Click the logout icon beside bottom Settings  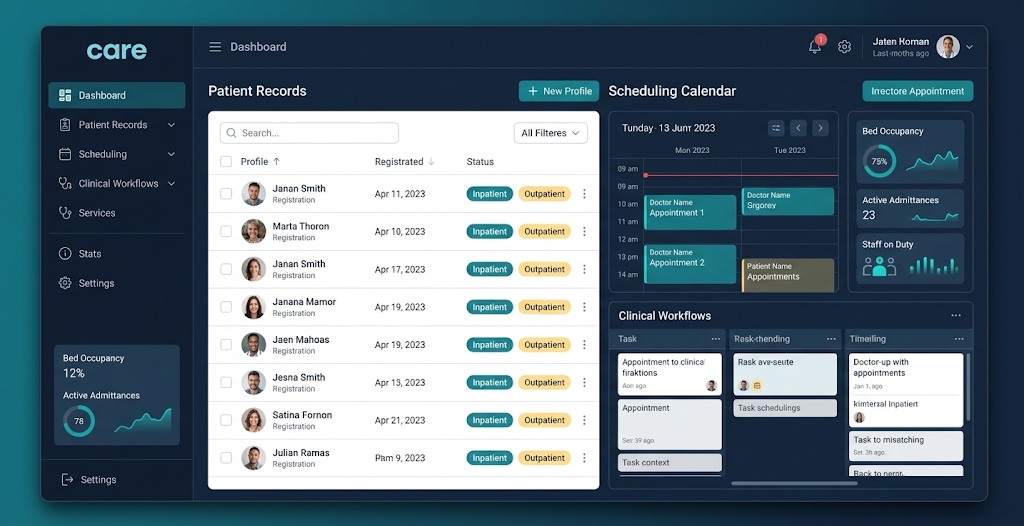pyautogui.click(x=67, y=480)
